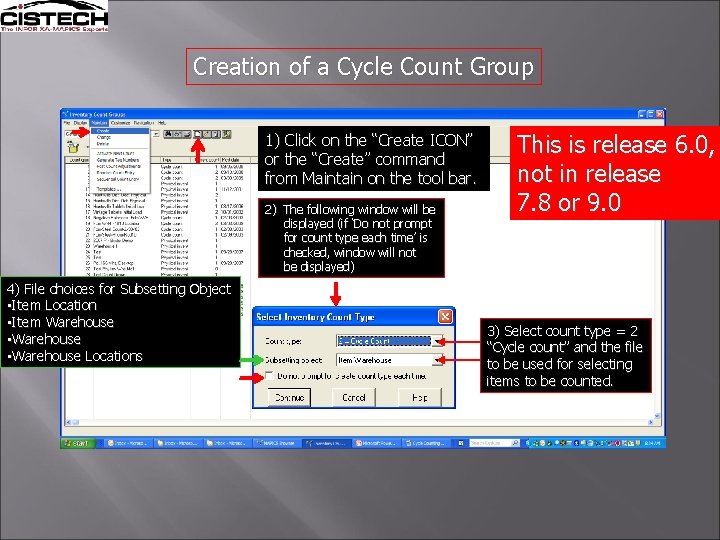720x540 pixels.
Task: Click the search magnifier icon in the taskbar
Action: (515, 443)
